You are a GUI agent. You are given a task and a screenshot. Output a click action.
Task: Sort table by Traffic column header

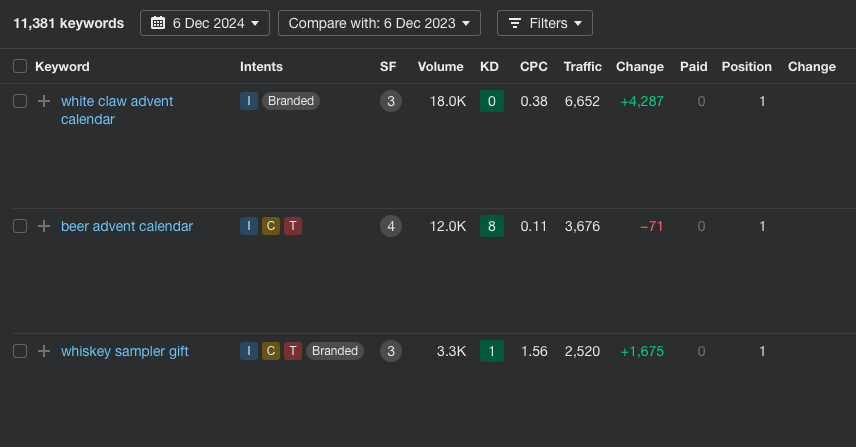(582, 67)
